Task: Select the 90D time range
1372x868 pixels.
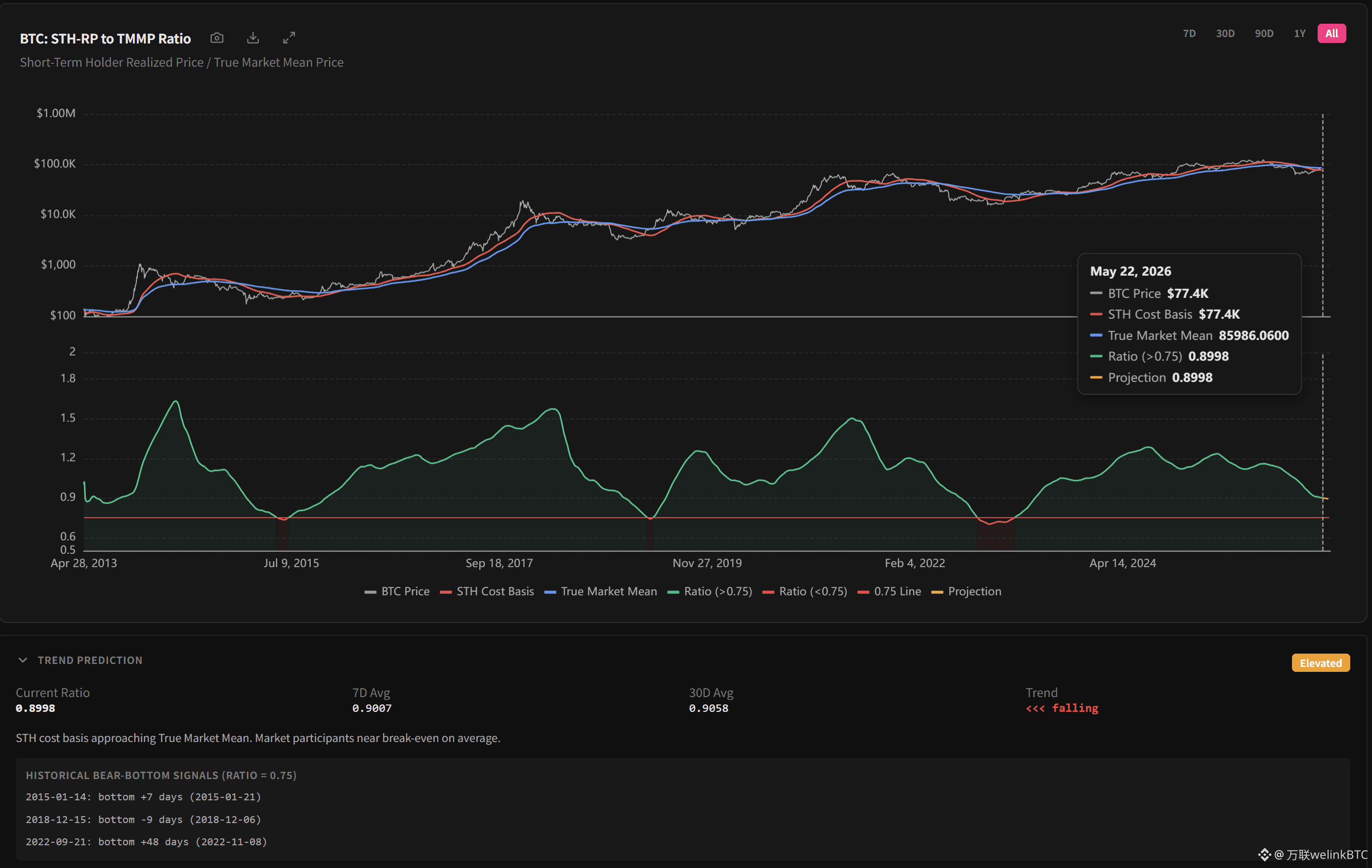Action: (x=1264, y=34)
